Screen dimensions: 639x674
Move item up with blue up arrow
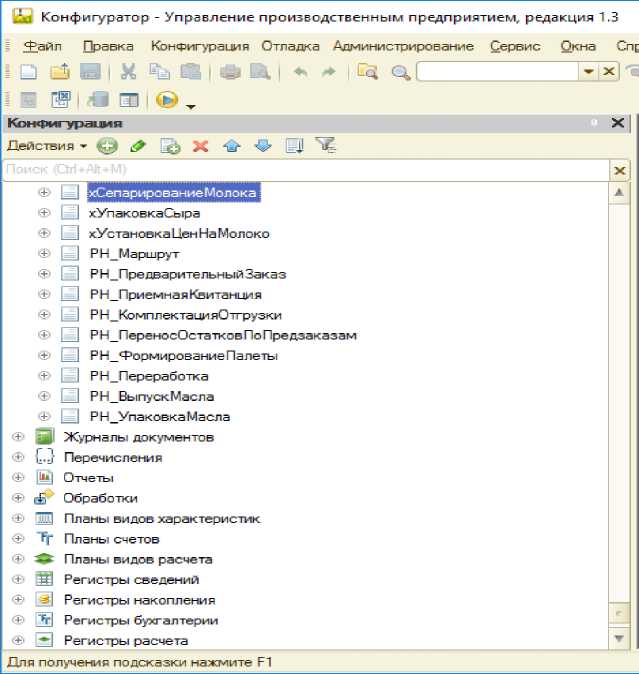[232, 146]
